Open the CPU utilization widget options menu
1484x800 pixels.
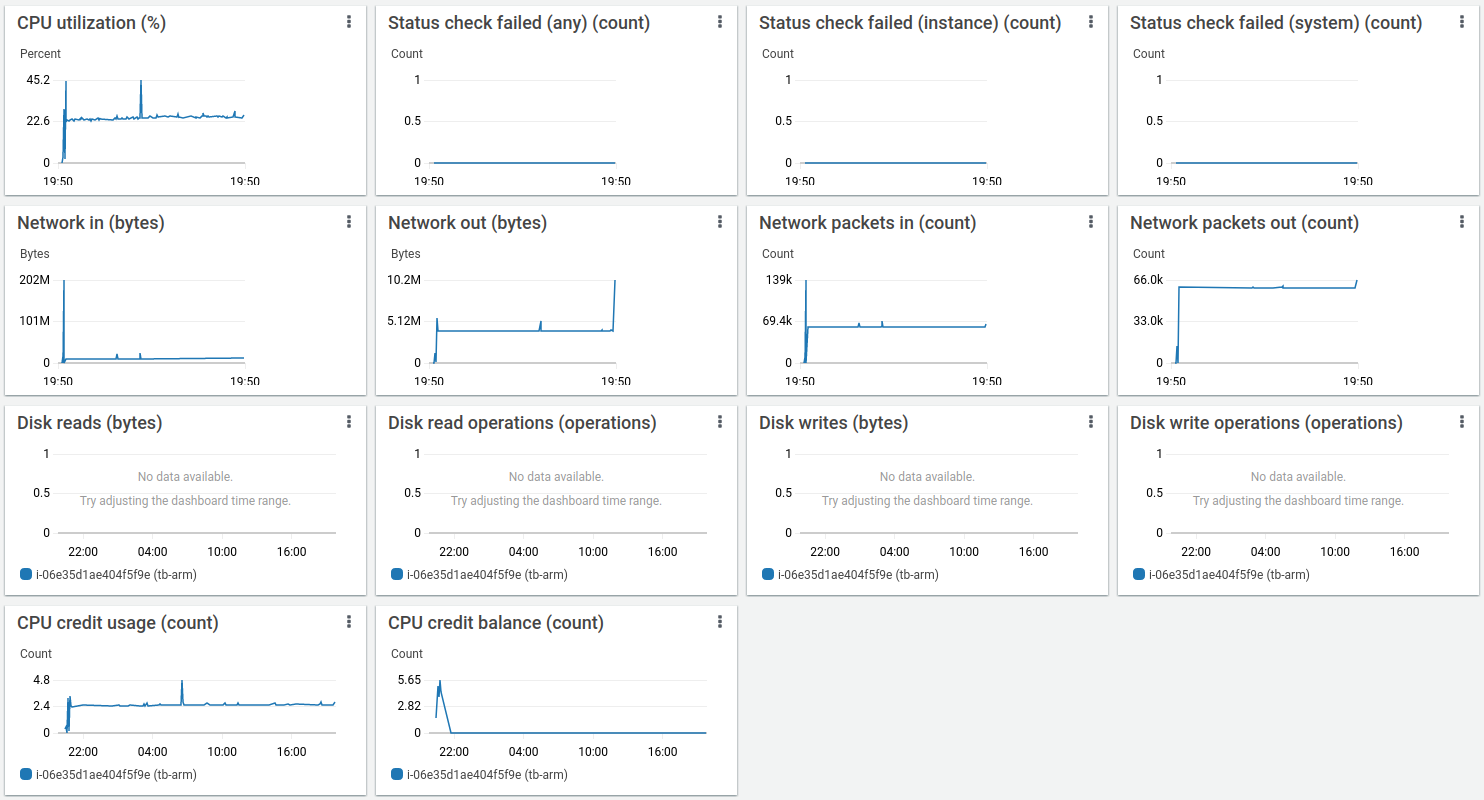pyautogui.click(x=349, y=22)
